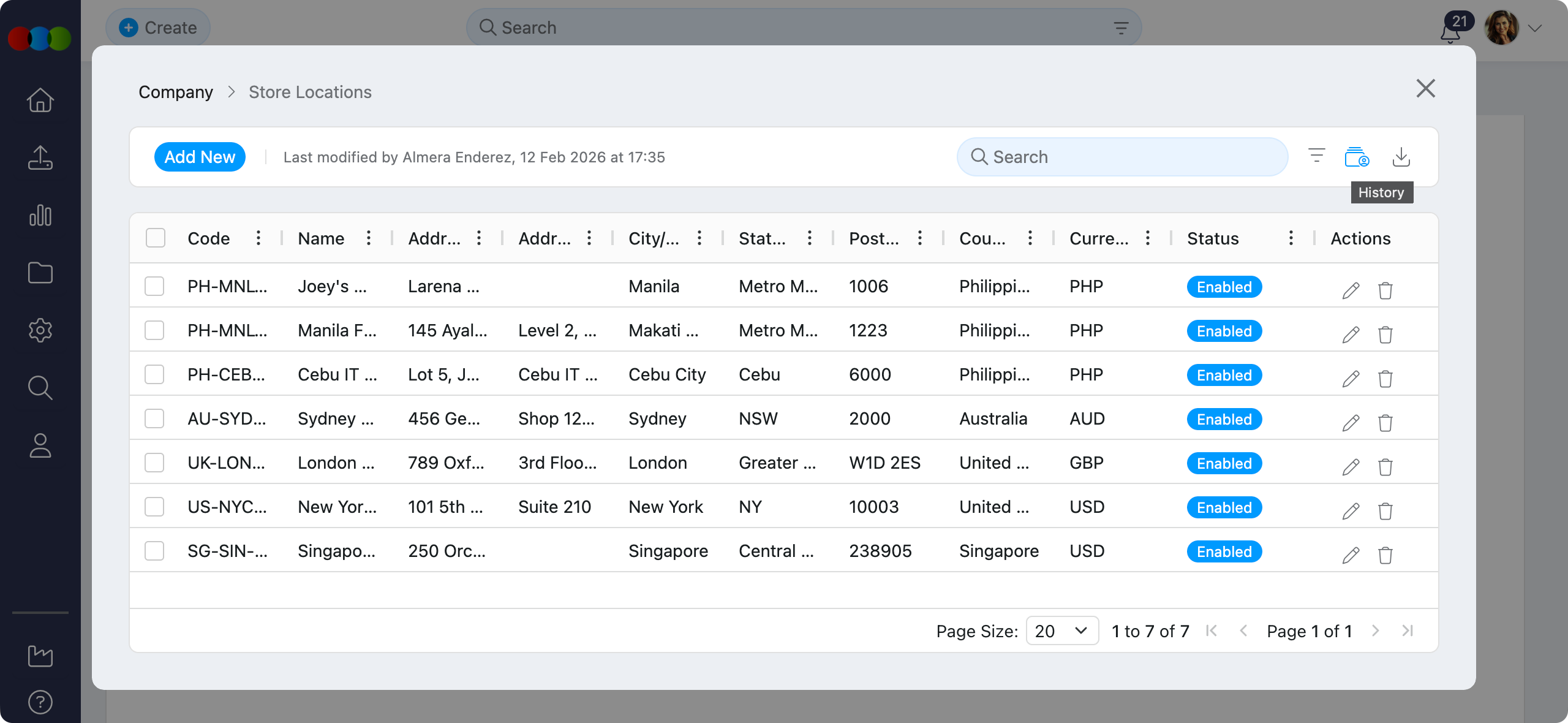
Task: Click the Create button
Action: point(158,28)
